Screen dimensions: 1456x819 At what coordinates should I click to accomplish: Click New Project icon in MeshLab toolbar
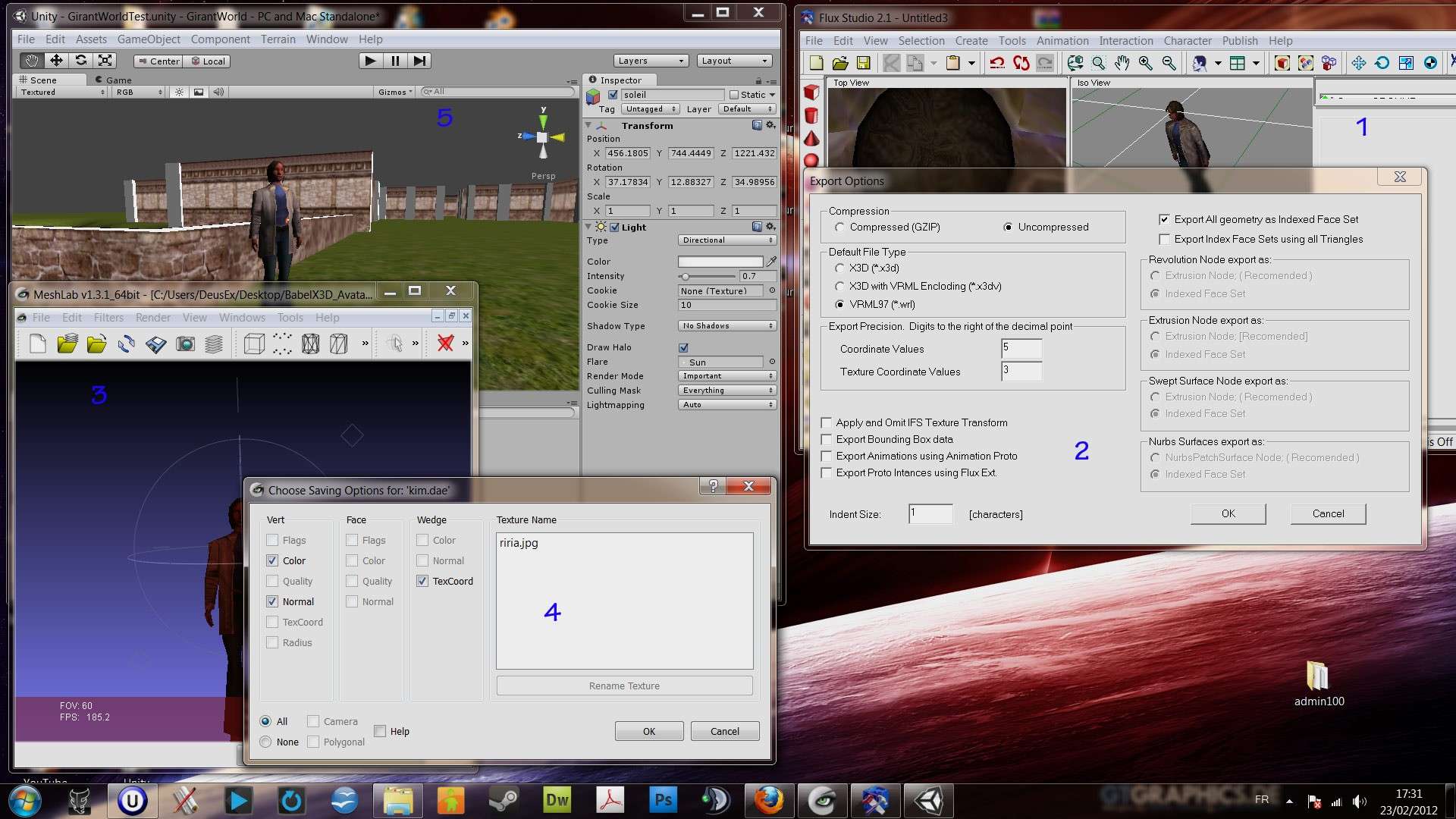click(38, 344)
